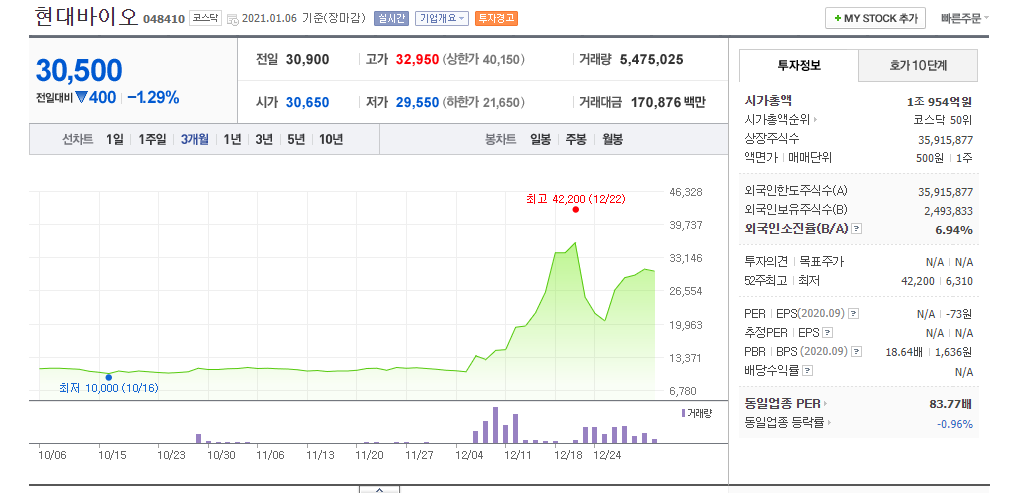Image resolution: width=1016 pixels, height=493 pixels.
Task: Click the stock code 048410
Action: tap(164, 19)
